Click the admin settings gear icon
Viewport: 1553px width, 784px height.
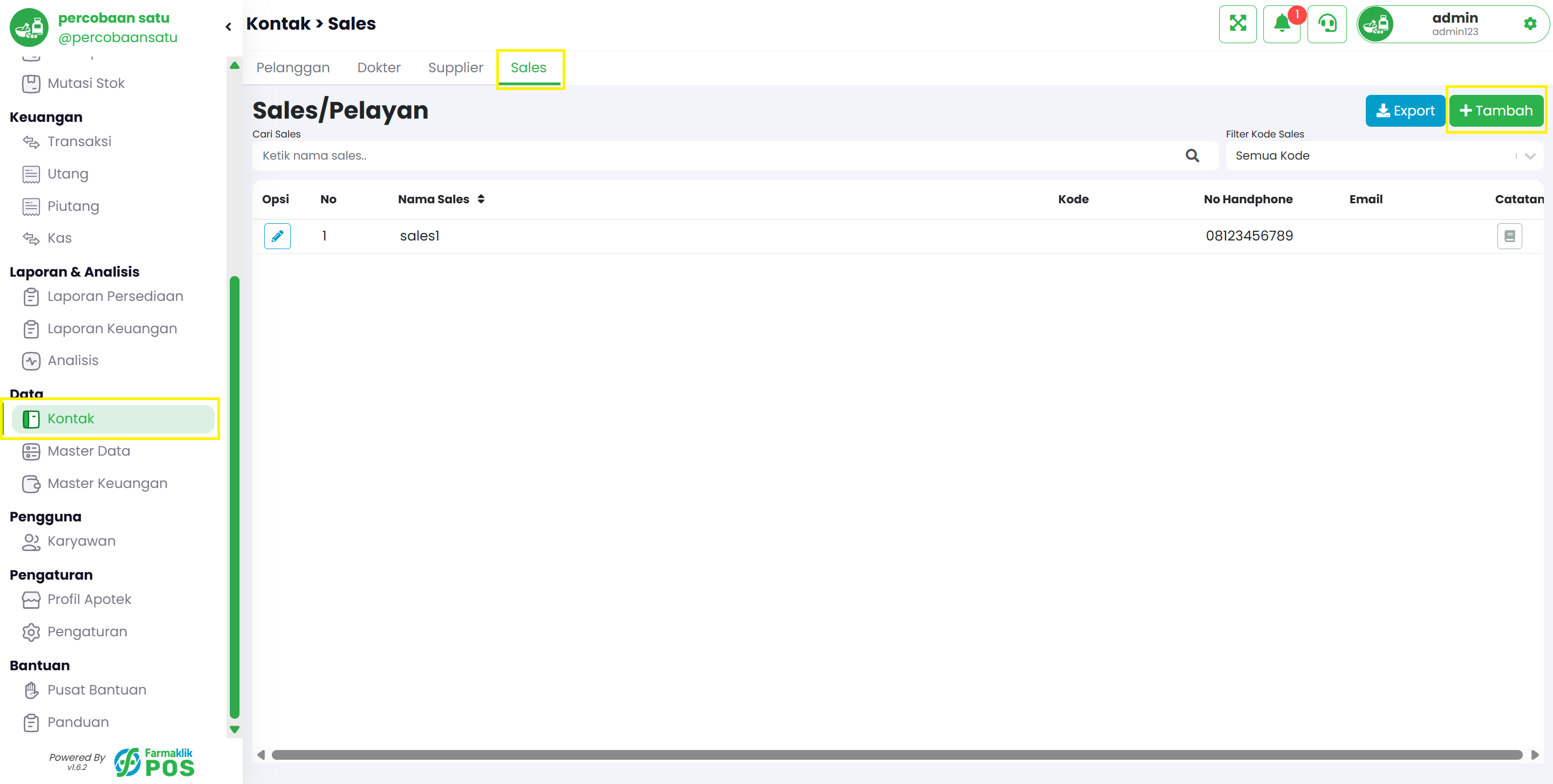click(1529, 24)
